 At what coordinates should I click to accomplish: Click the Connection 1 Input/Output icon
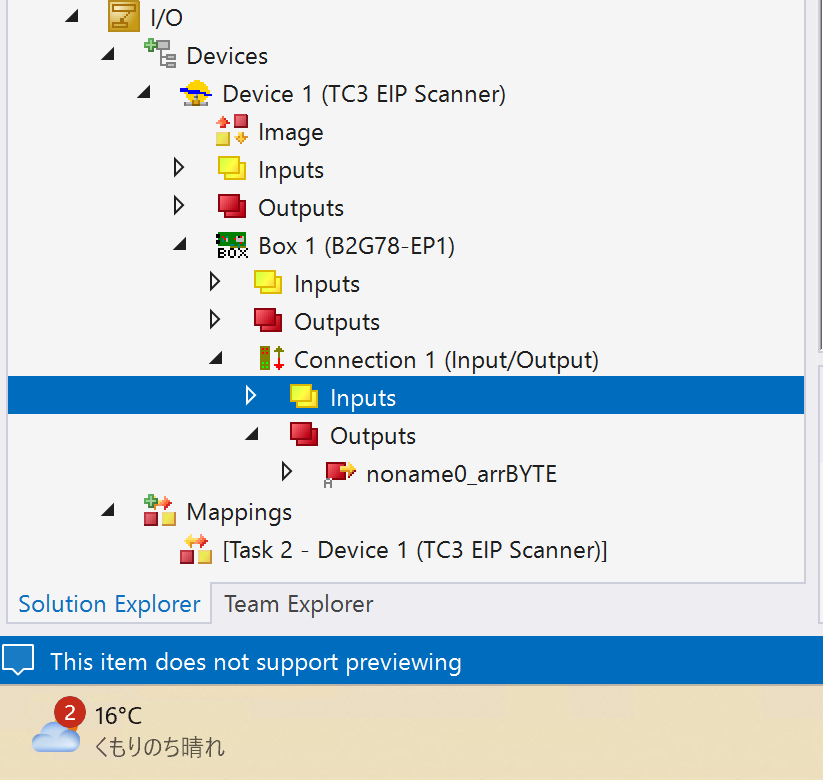(269, 359)
